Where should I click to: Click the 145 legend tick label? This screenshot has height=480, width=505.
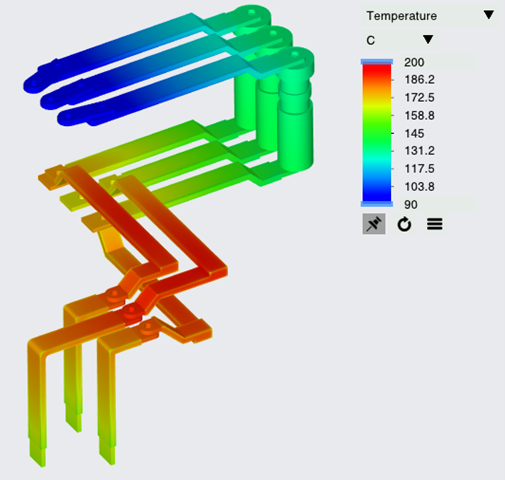pyautogui.click(x=414, y=133)
